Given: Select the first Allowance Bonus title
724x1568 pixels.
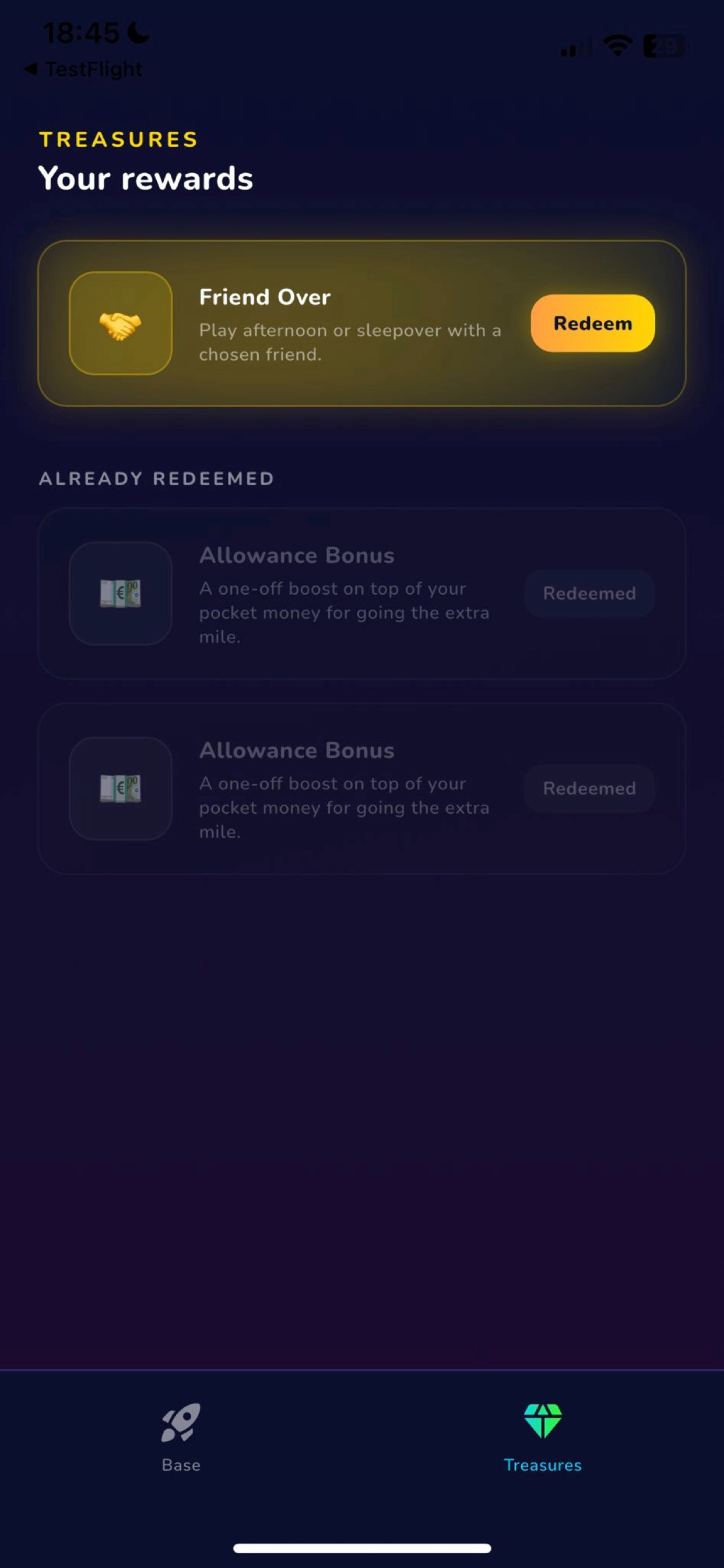Looking at the screenshot, I should click(297, 555).
